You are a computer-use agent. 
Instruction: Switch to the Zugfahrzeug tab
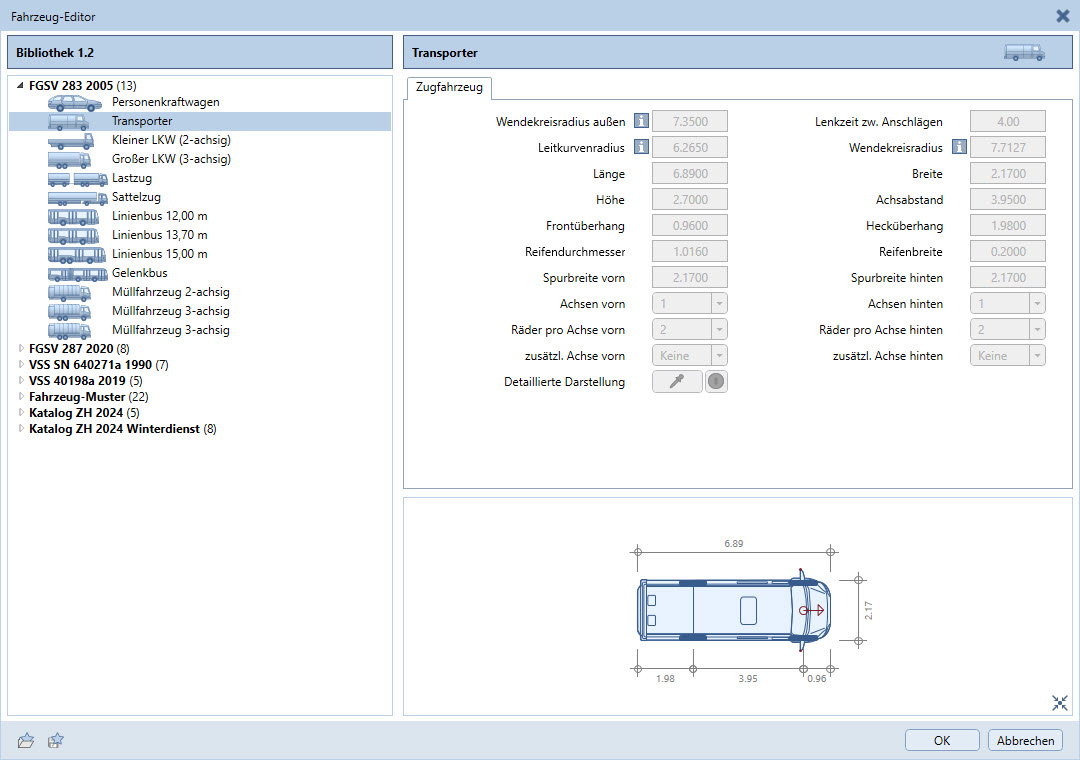click(448, 88)
